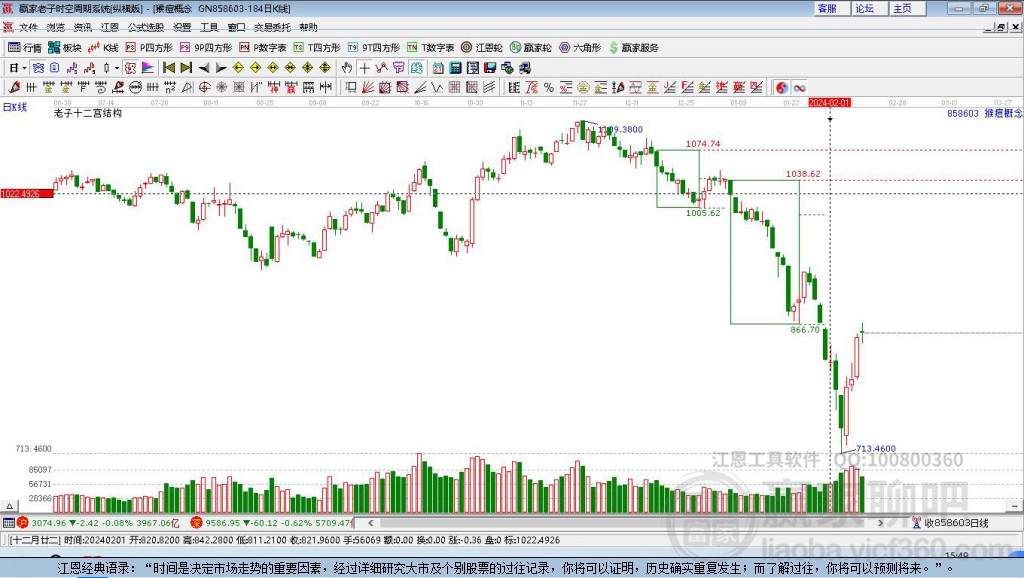The height and width of the screenshot is (578, 1024).
Task: Click the up triangle button beside volume panel
Action: pos(9,506)
